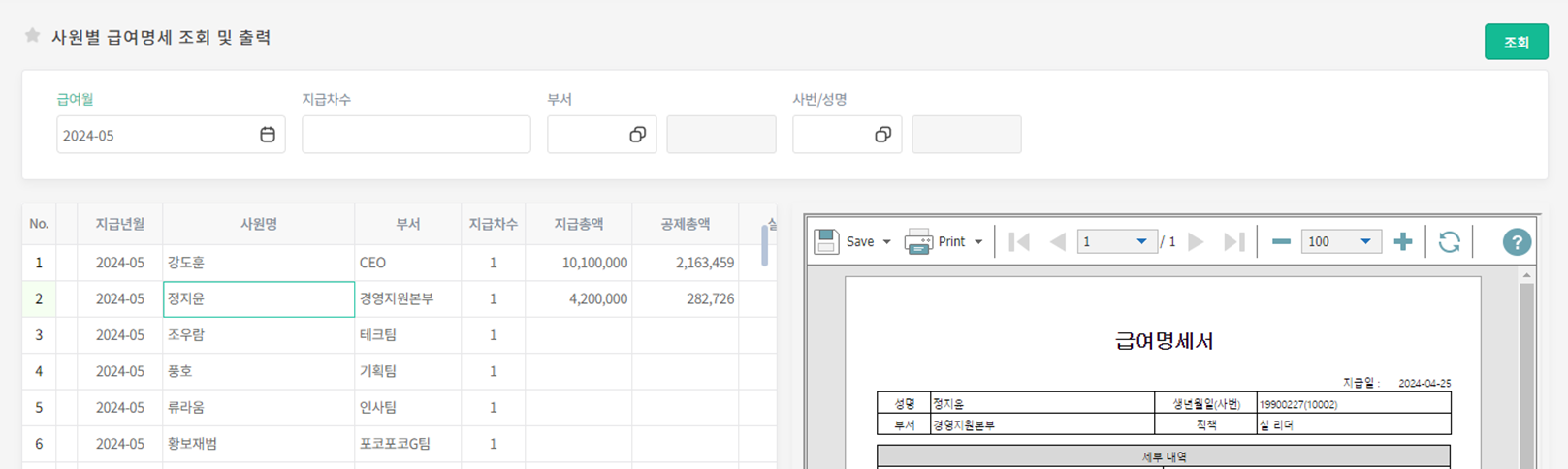Click the 지급차수 input field
This screenshot has width=1568, height=469.
click(x=416, y=135)
